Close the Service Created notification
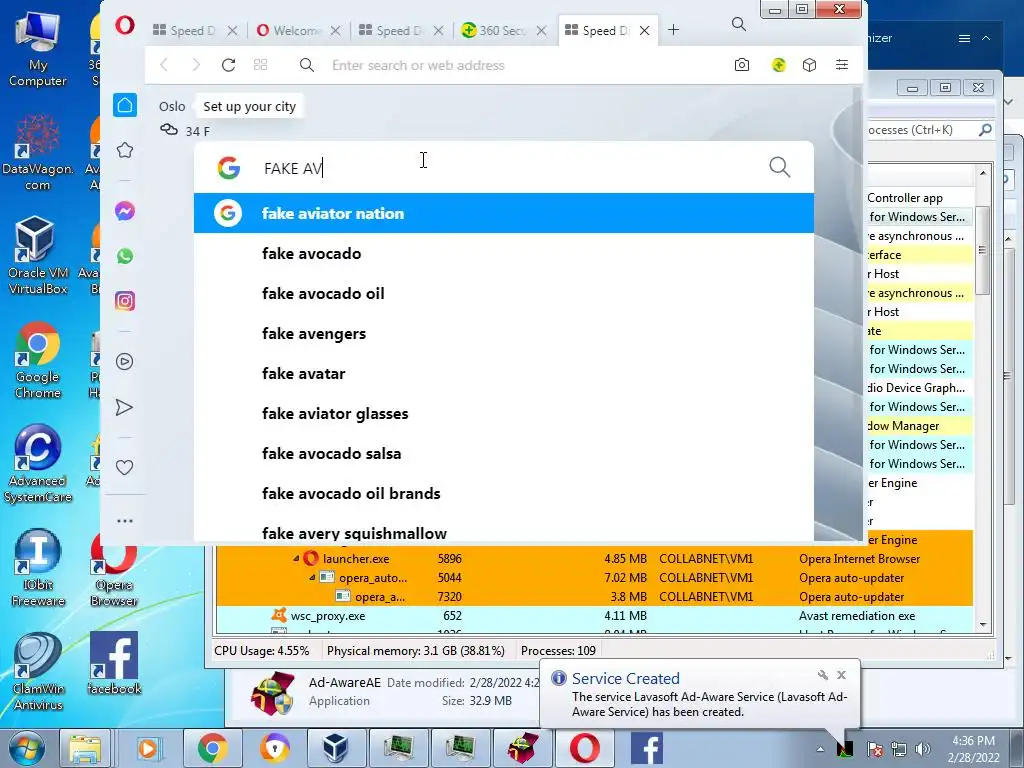The image size is (1024, 768). coord(841,675)
